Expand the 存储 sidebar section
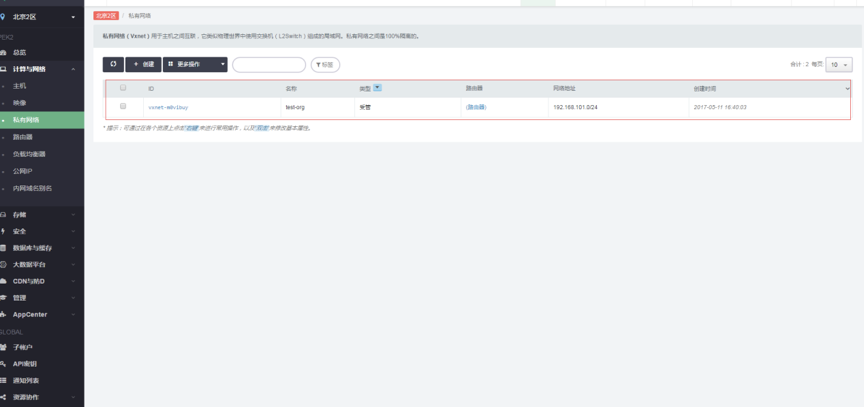 (x=40, y=214)
